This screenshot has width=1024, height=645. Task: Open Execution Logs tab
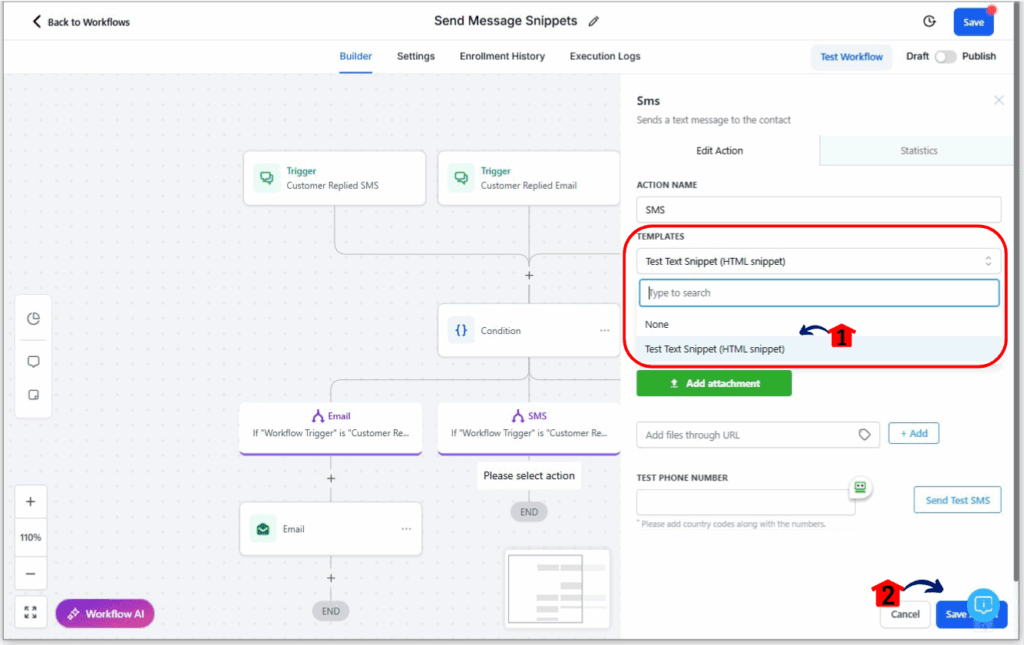coord(605,56)
